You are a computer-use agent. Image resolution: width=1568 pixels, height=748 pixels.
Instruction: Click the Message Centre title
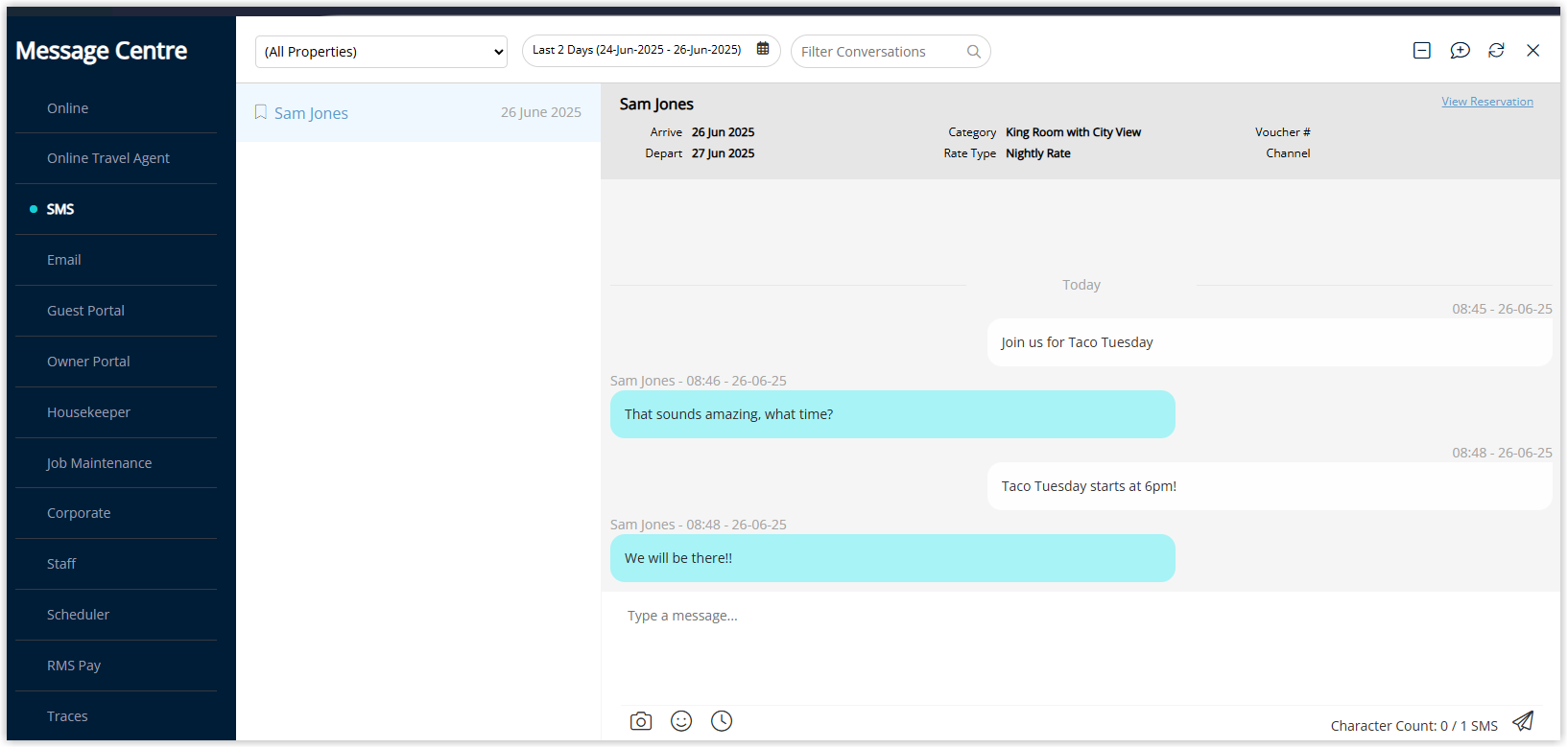[102, 51]
